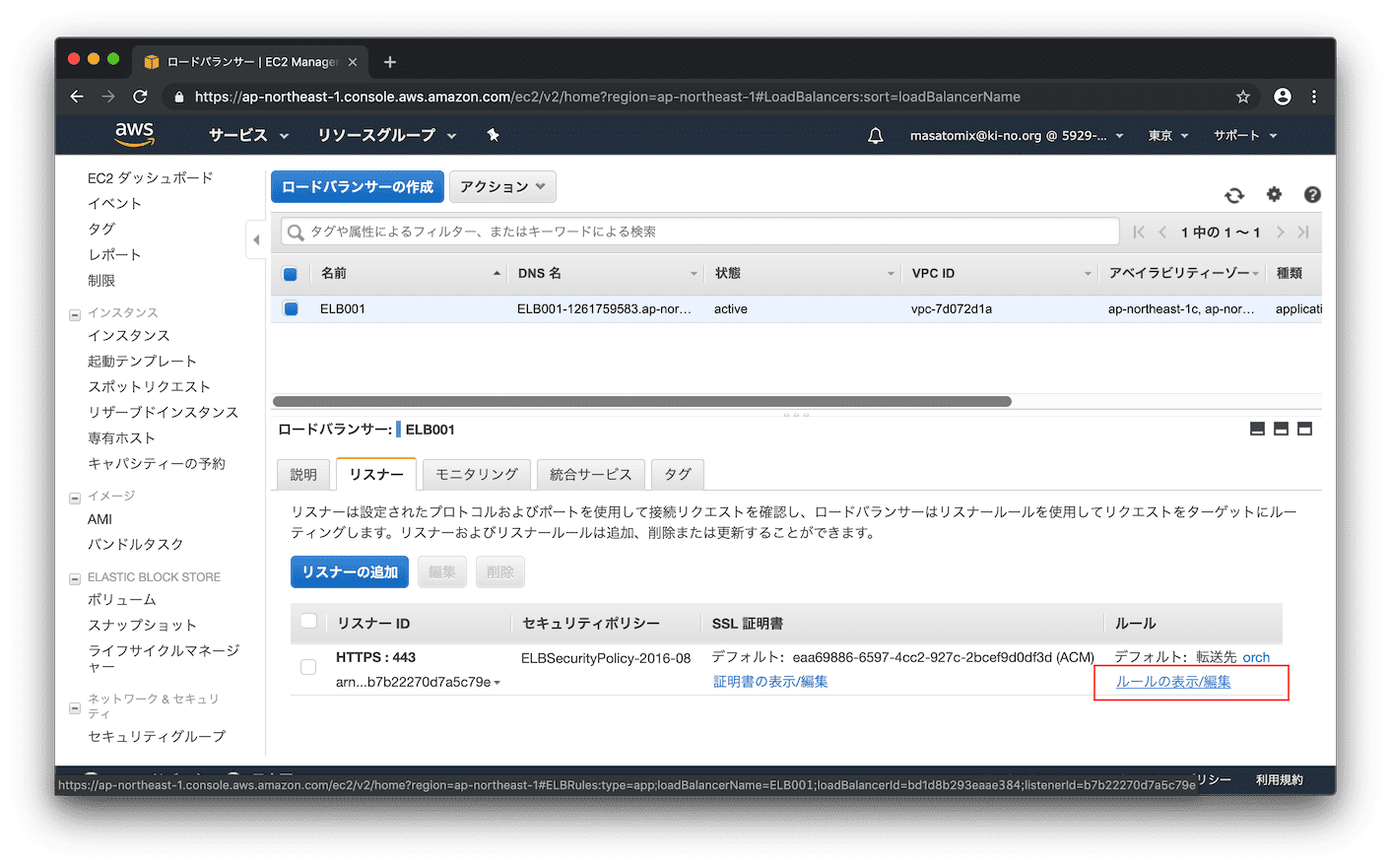Open the タグ detail tab

click(678, 475)
